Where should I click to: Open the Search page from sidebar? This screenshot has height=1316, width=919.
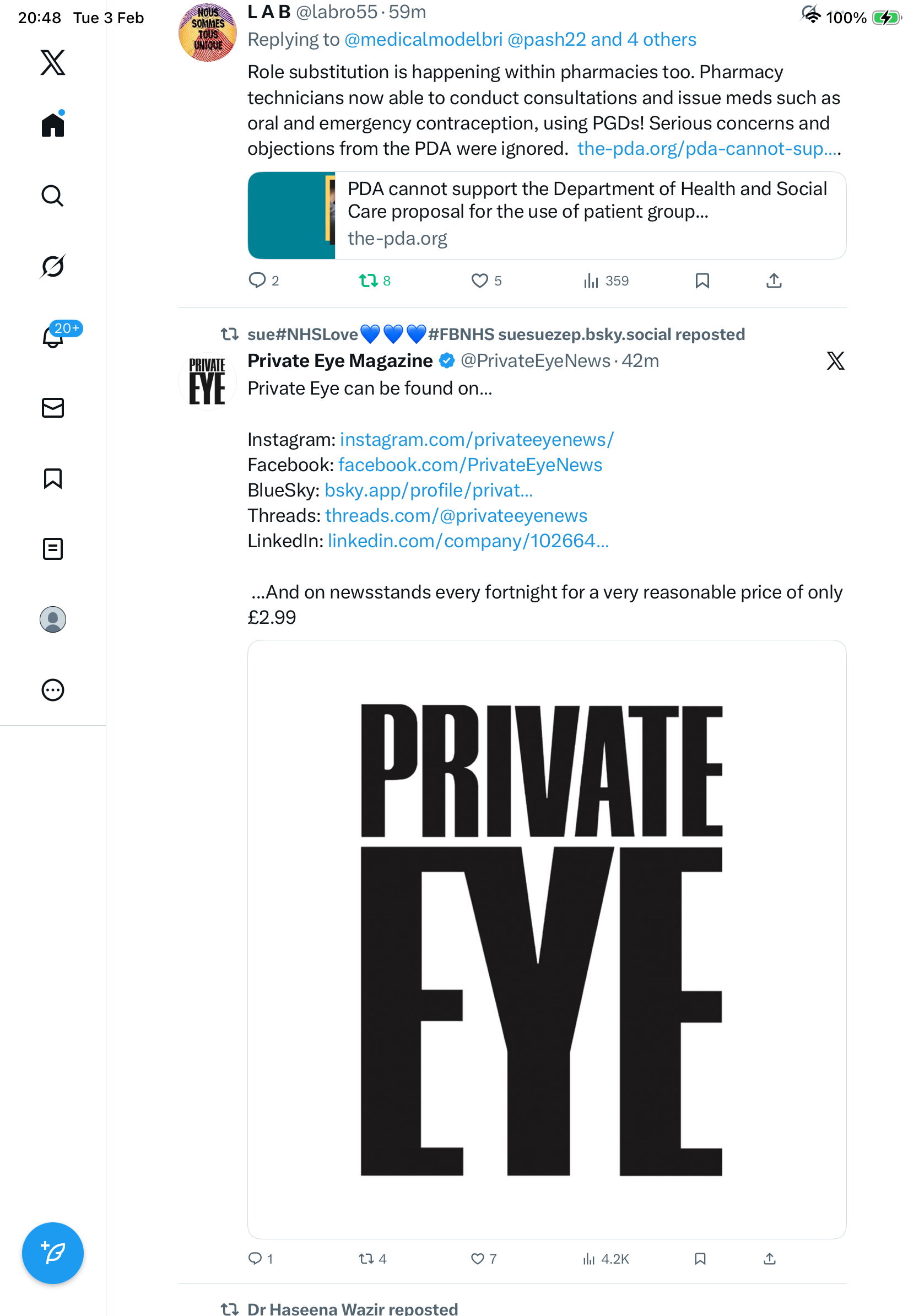pyautogui.click(x=53, y=196)
